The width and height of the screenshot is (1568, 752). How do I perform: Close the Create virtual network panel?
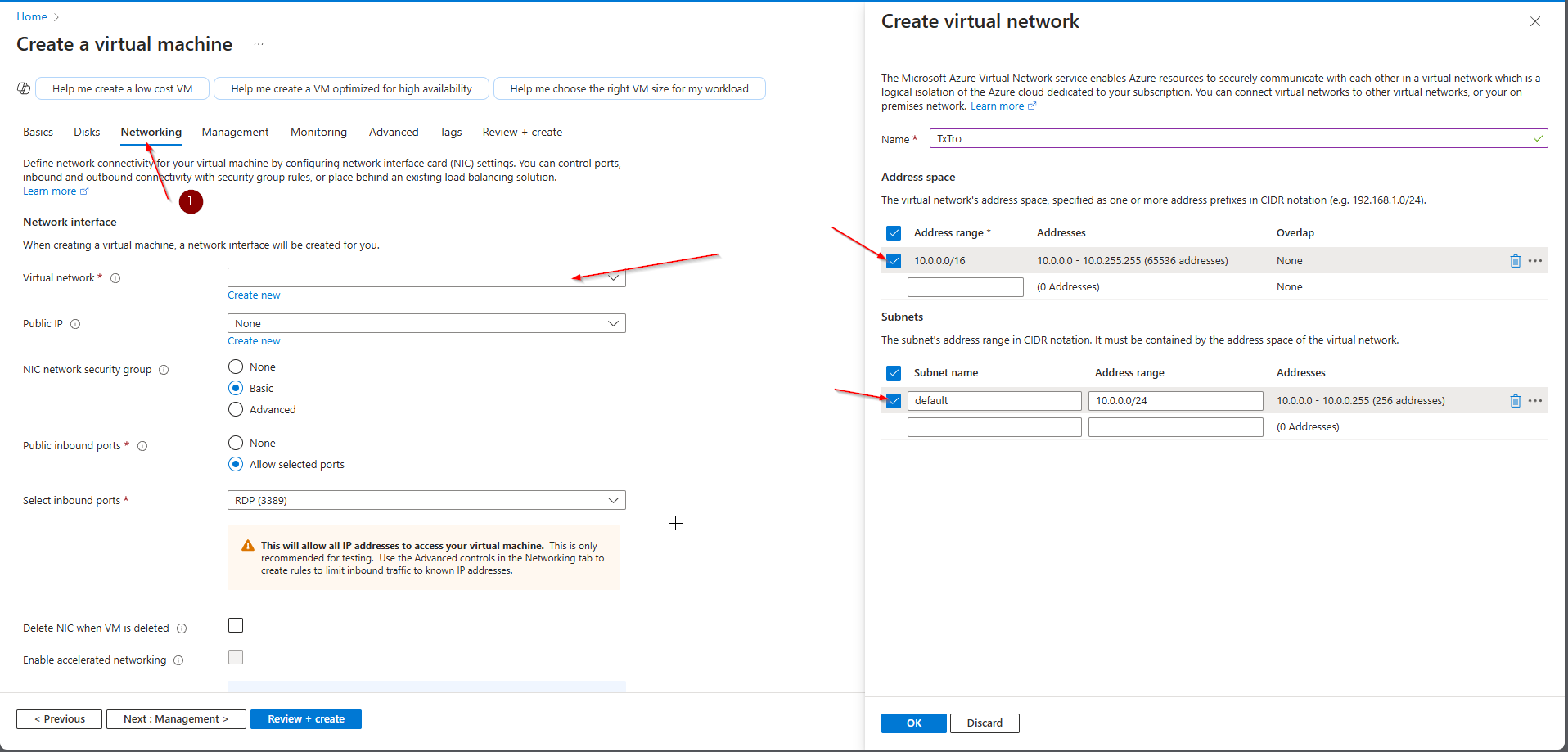pyautogui.click(x=1535, y=21)
